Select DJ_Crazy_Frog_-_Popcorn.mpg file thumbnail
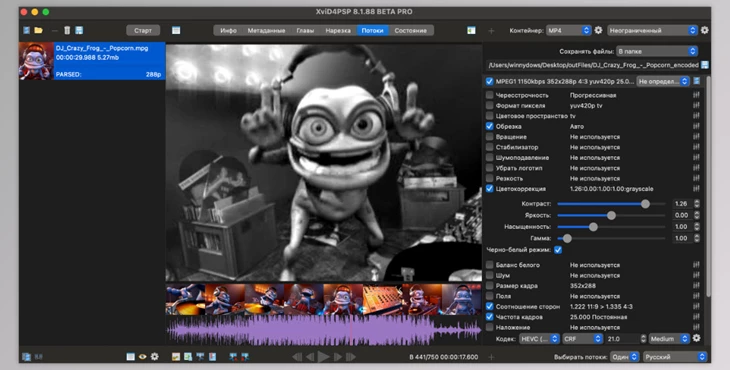Screen dimensions: 730x370 [x=36, y=61]
